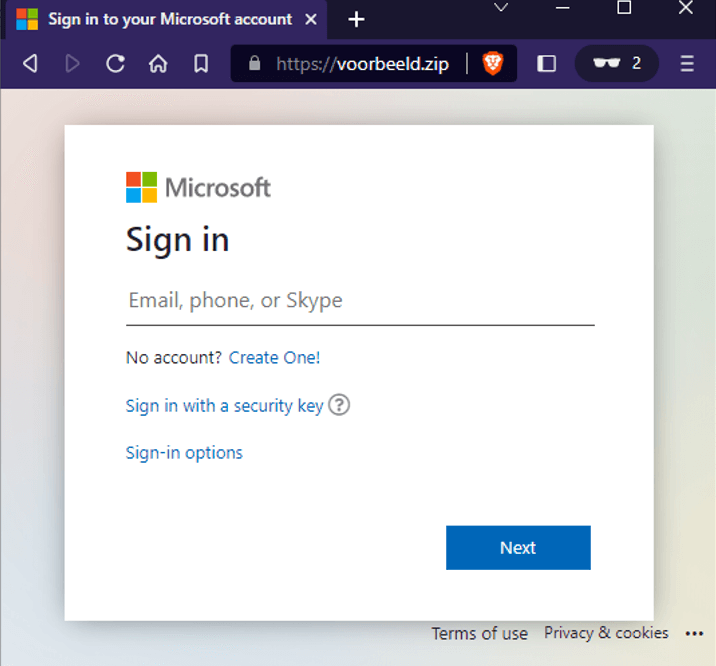Click the Brave Shields lion icon
Image resolution: width=716 pixels, height=666 pixels.
493,64
